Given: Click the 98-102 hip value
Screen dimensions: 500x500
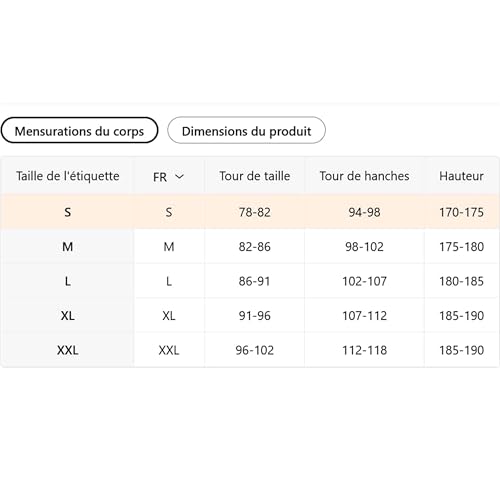Looking at the screenshot, I should point(364,247).
